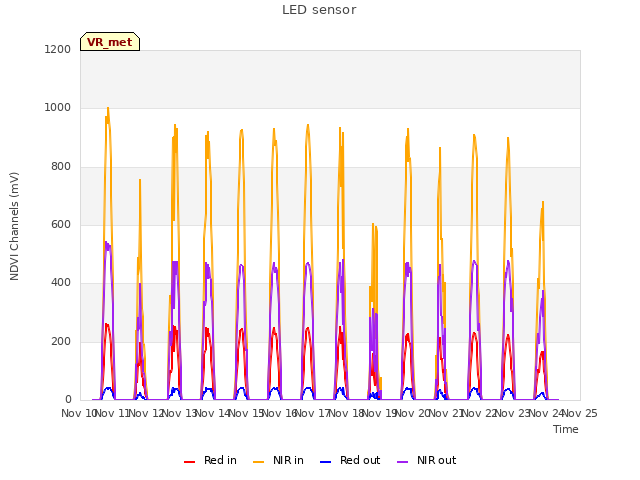The height and width of the screenshot is (480, 640).
Task: Click the 400 y-axis tick label
Action: (x=61, y=282)
